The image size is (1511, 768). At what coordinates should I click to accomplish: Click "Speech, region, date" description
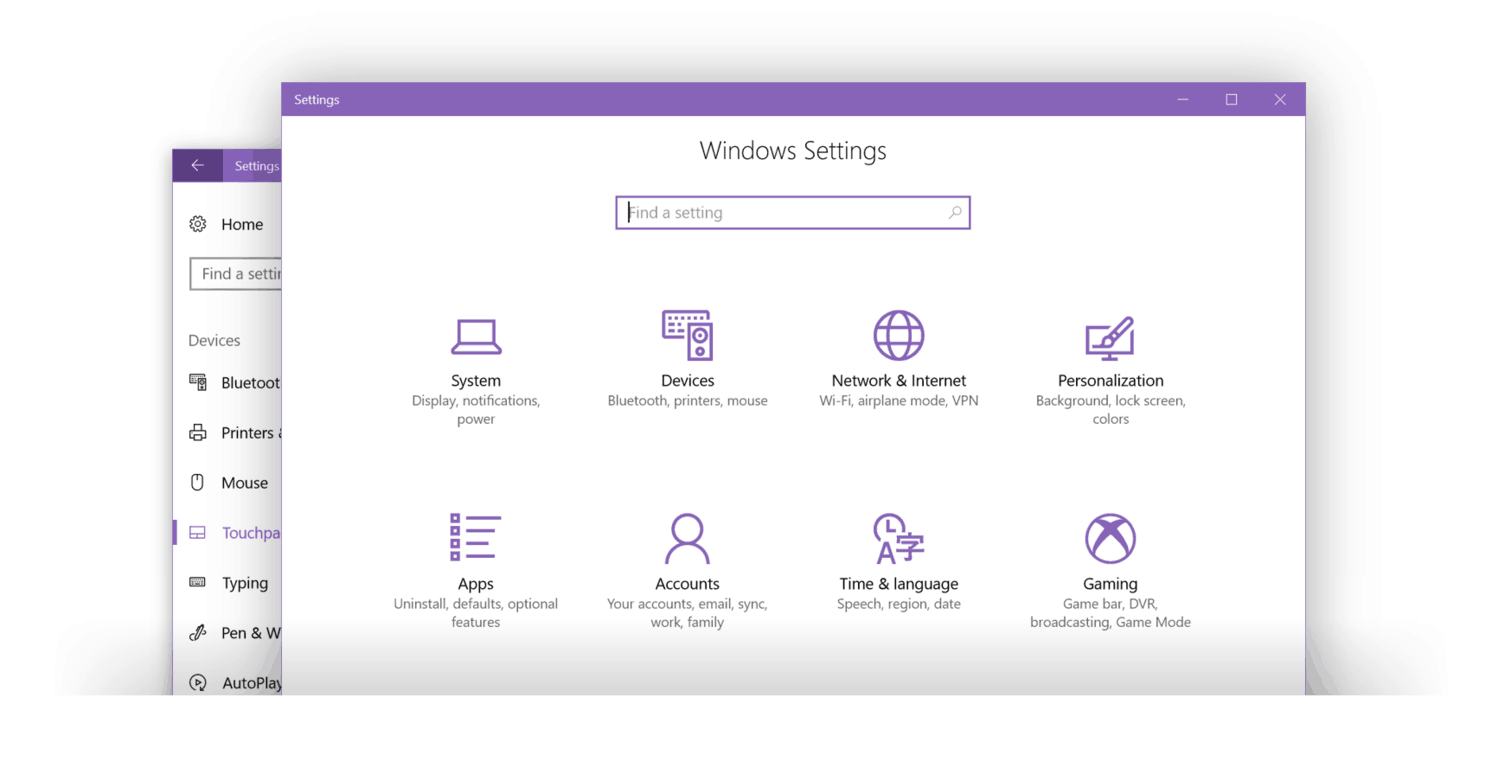coord(899,604)
